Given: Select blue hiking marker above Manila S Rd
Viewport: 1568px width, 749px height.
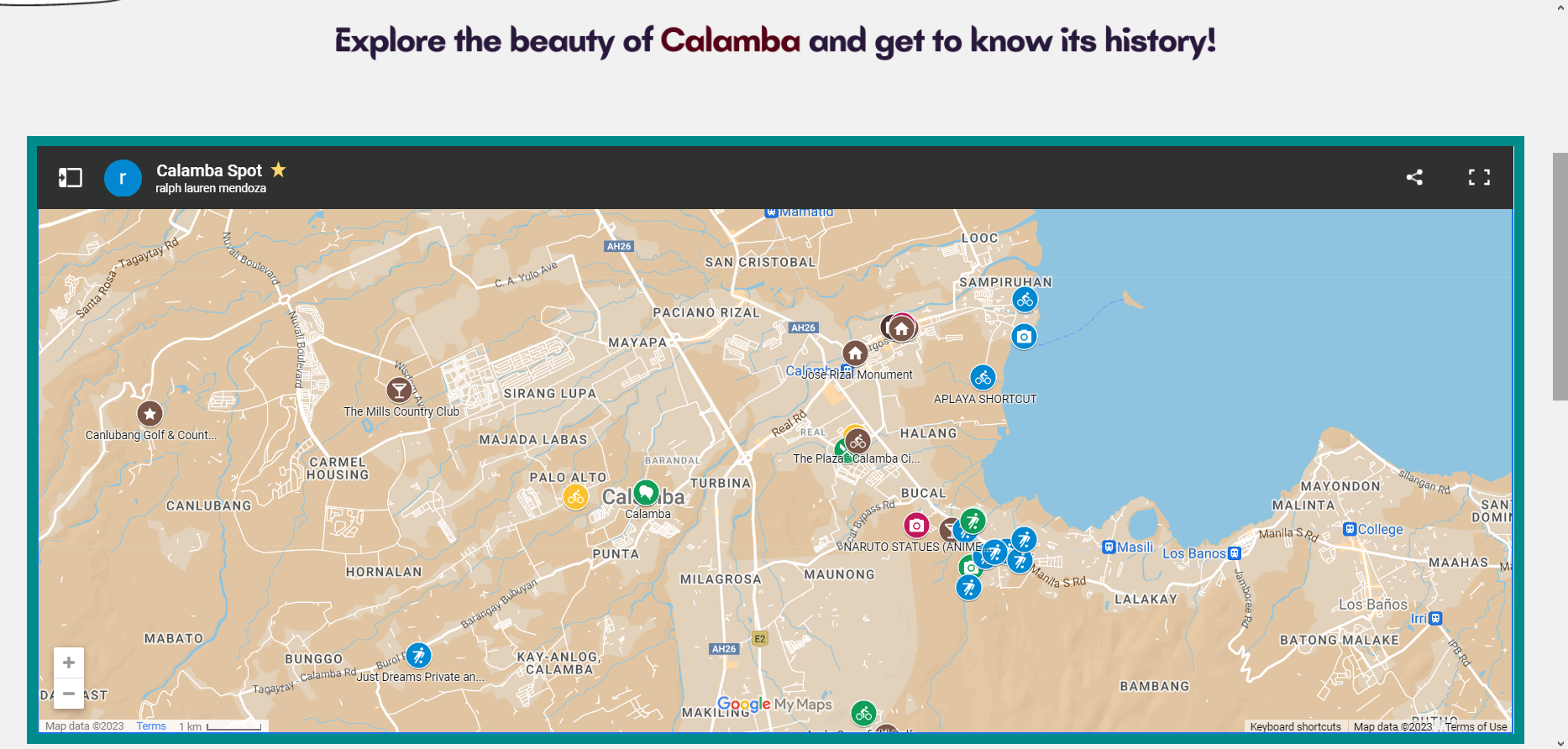Looking at the screenshot, I should pyautogui.click(x=1024, y=539).
